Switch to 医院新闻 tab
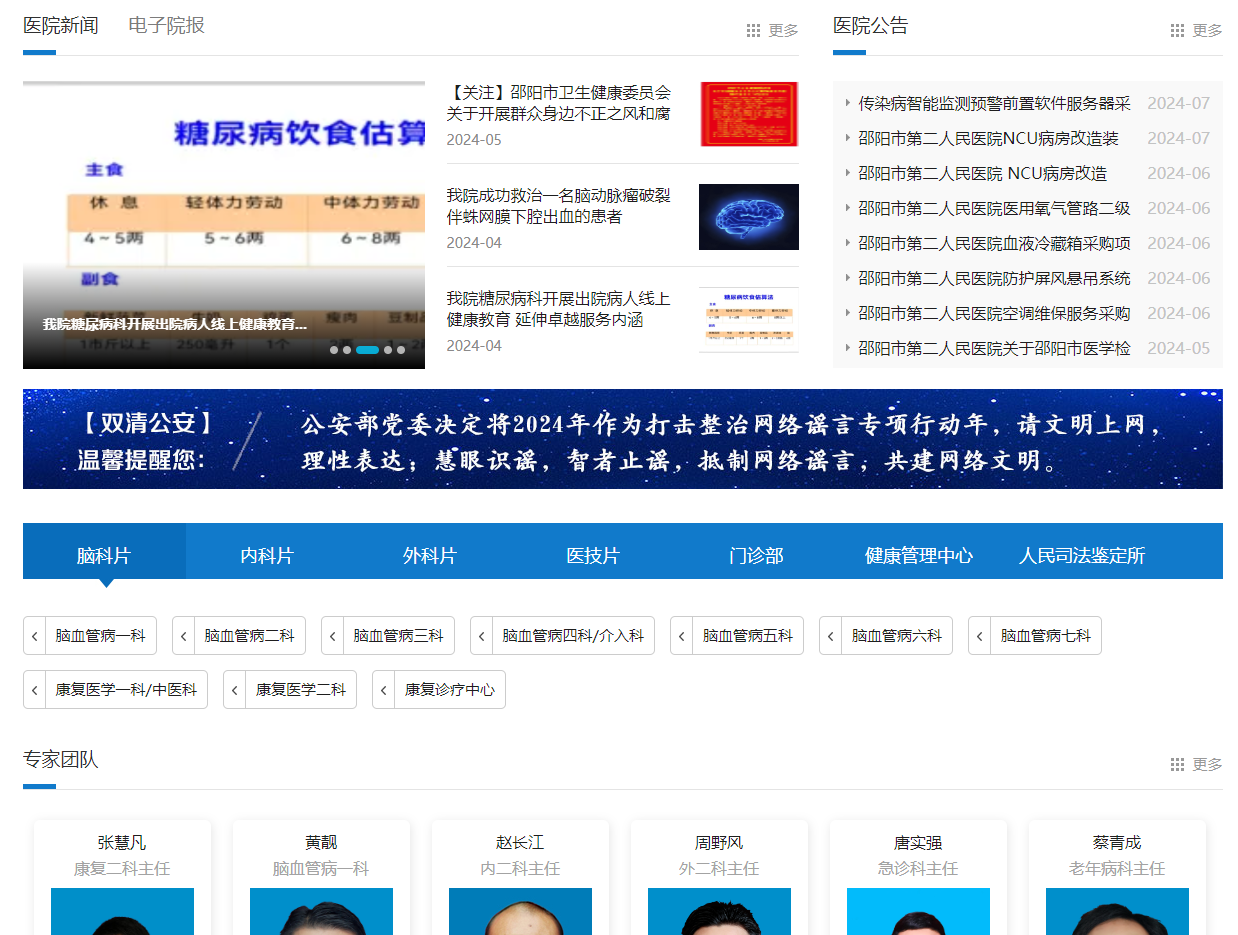The height and width of the screenshot is (935, 1238). click(61, 26)
